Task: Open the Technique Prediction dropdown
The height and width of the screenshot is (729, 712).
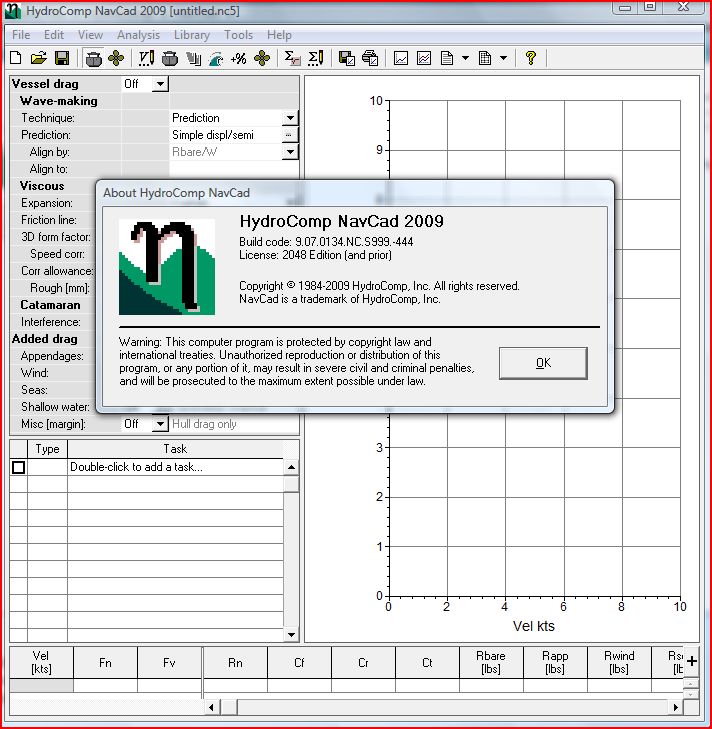Action: 290,118
